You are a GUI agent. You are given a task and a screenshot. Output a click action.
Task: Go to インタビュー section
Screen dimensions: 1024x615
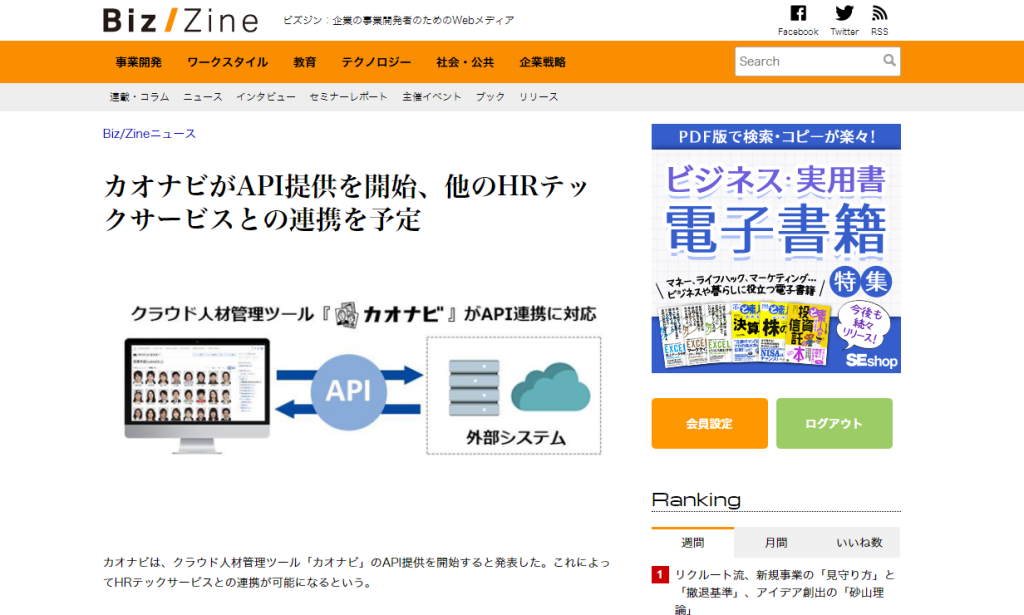coord(266,97)
